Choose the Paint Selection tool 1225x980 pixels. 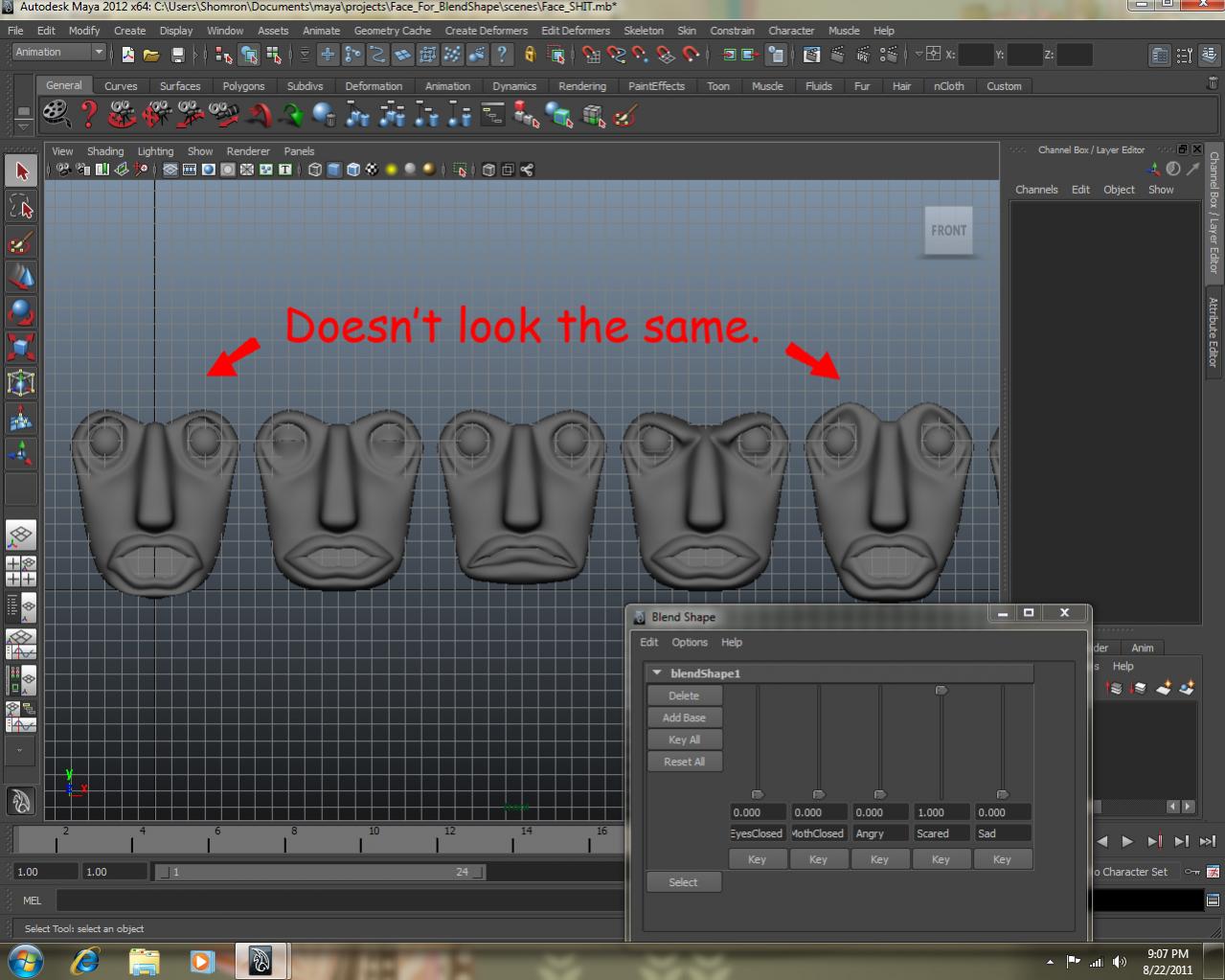21,240
